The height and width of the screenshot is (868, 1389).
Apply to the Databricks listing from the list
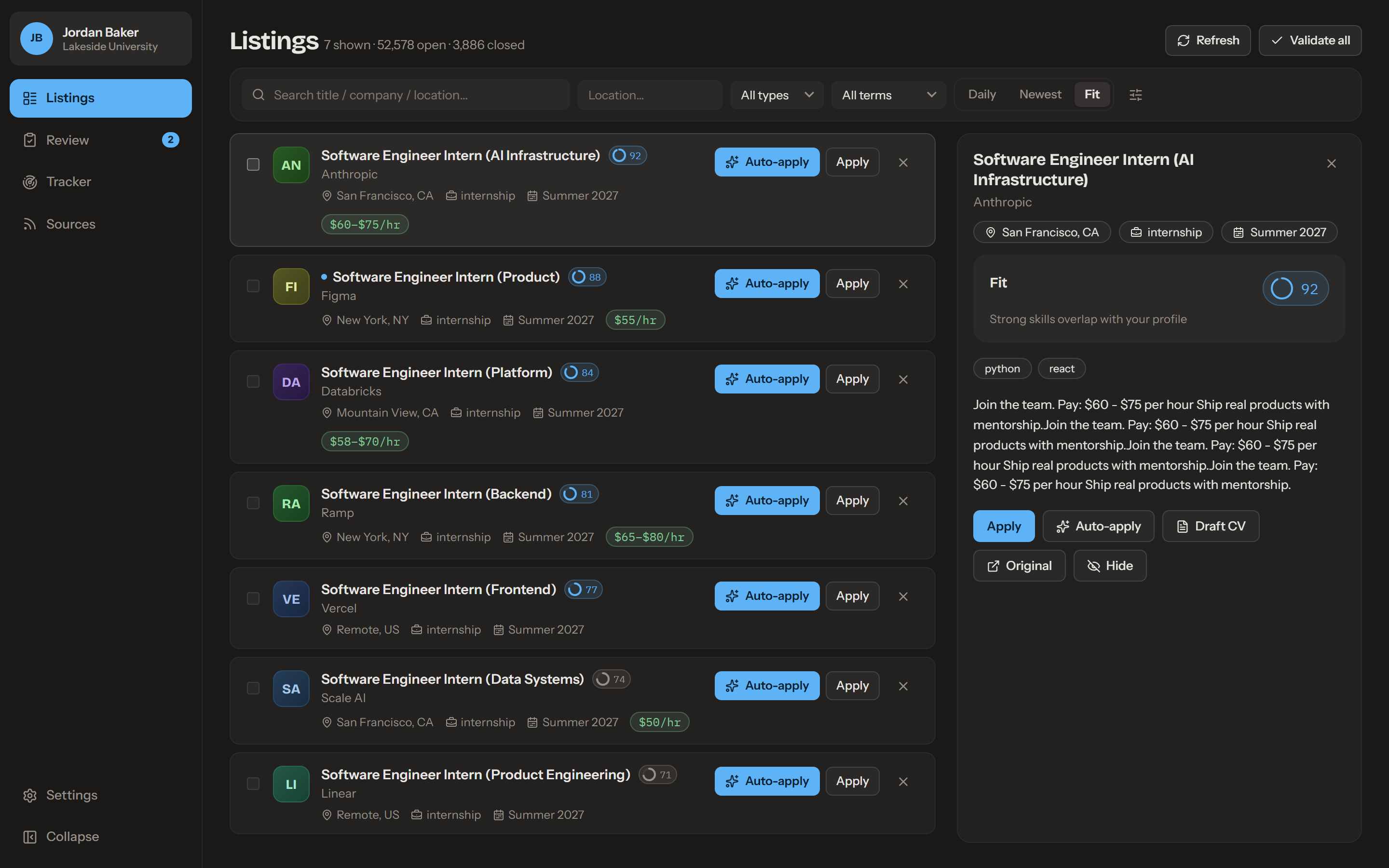(852, 379)
